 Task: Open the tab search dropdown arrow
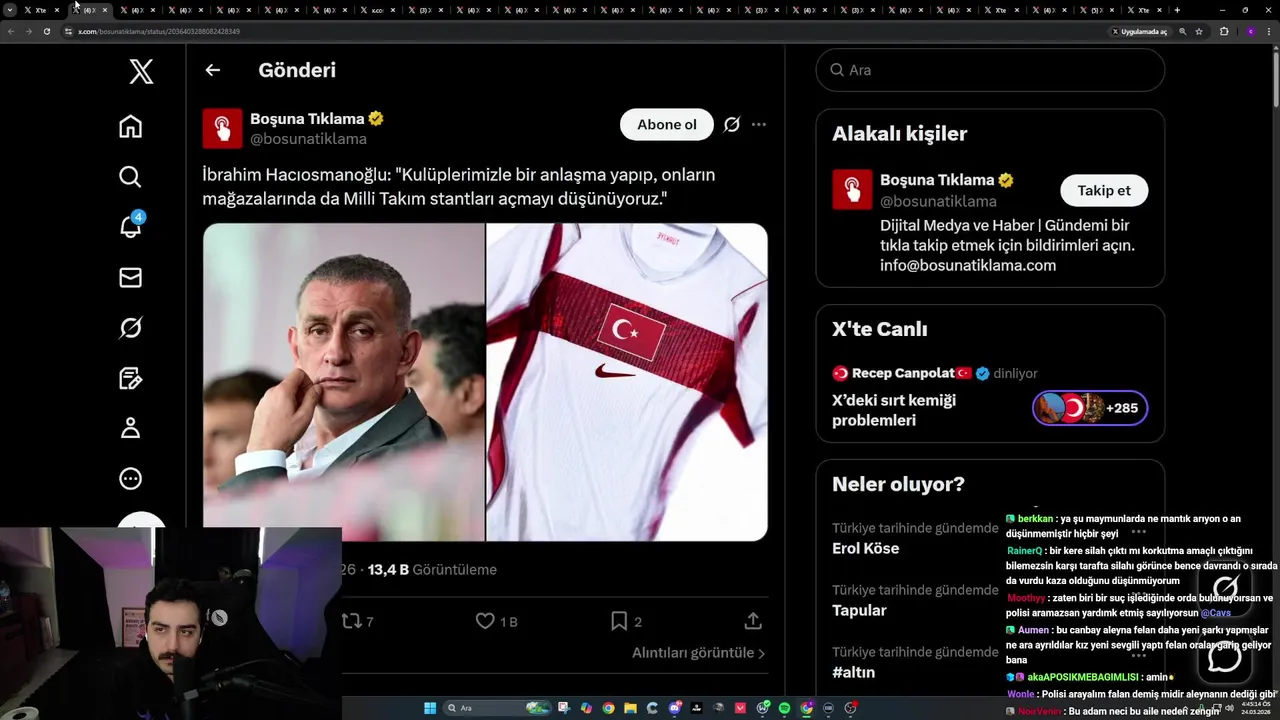9,10
